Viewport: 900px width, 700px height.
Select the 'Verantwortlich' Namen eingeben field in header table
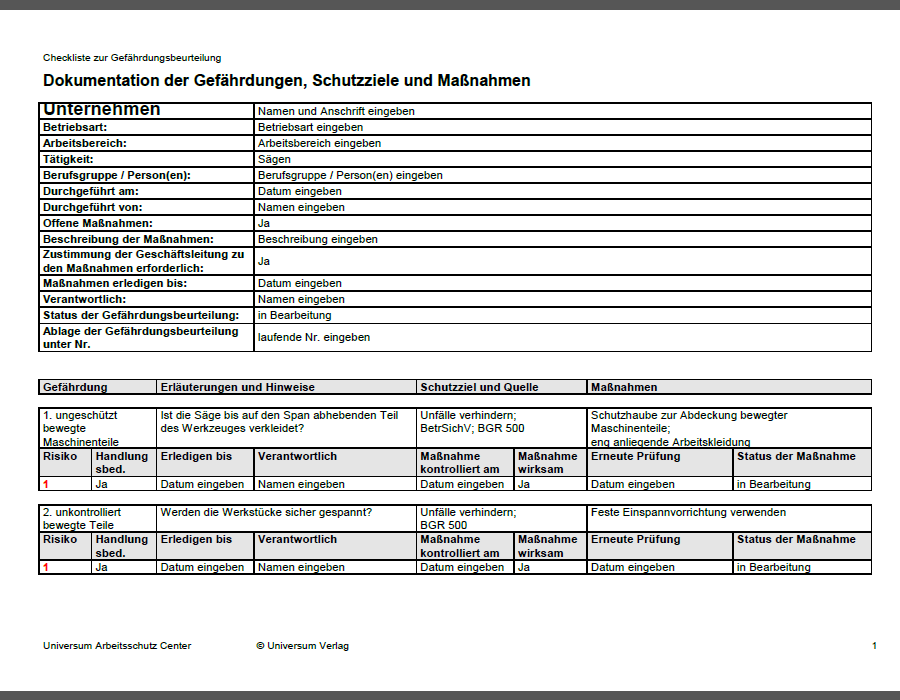point(562,299)
